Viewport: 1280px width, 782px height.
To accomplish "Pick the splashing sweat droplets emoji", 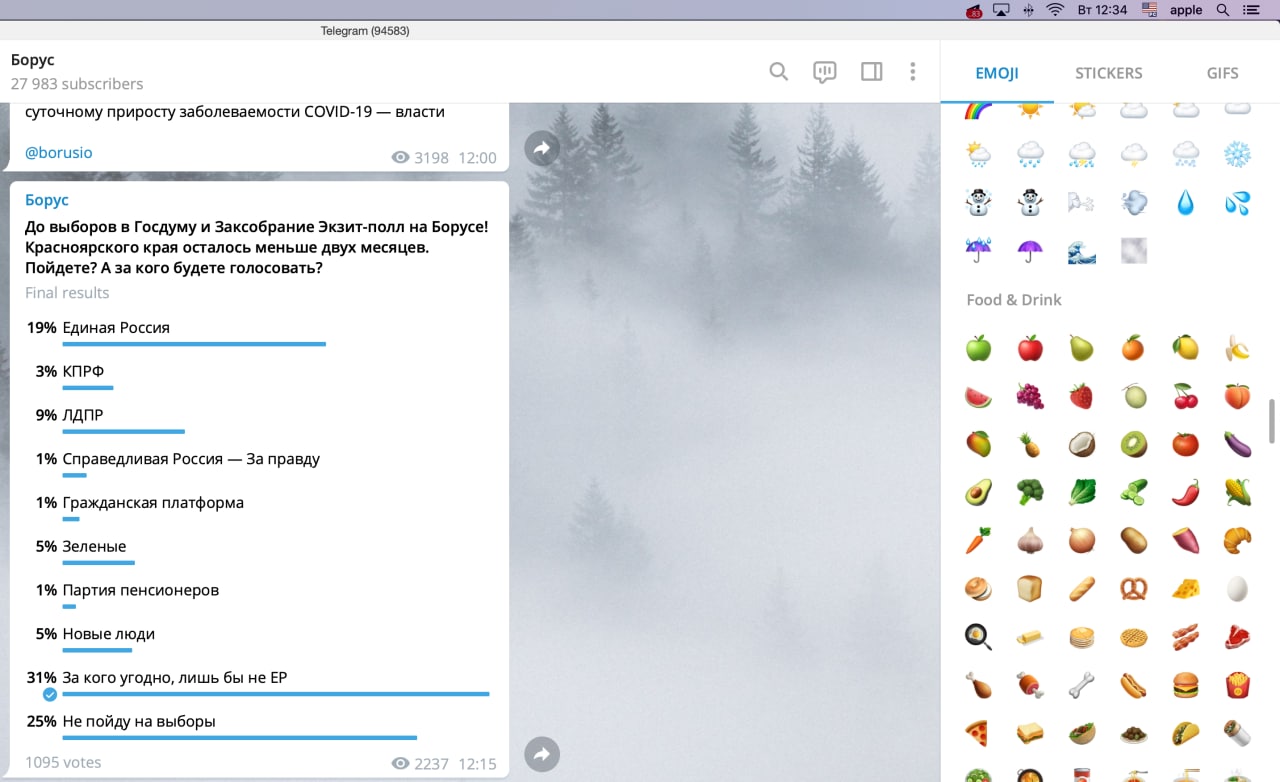I will 1237,202.
